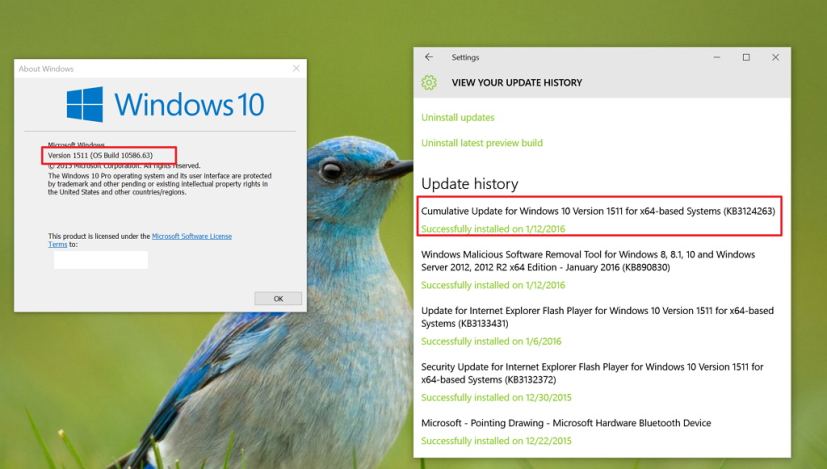Open 'Successfully installed on 12/30/2015' status
The image size is (827, 469).
[x=496, y=398]
